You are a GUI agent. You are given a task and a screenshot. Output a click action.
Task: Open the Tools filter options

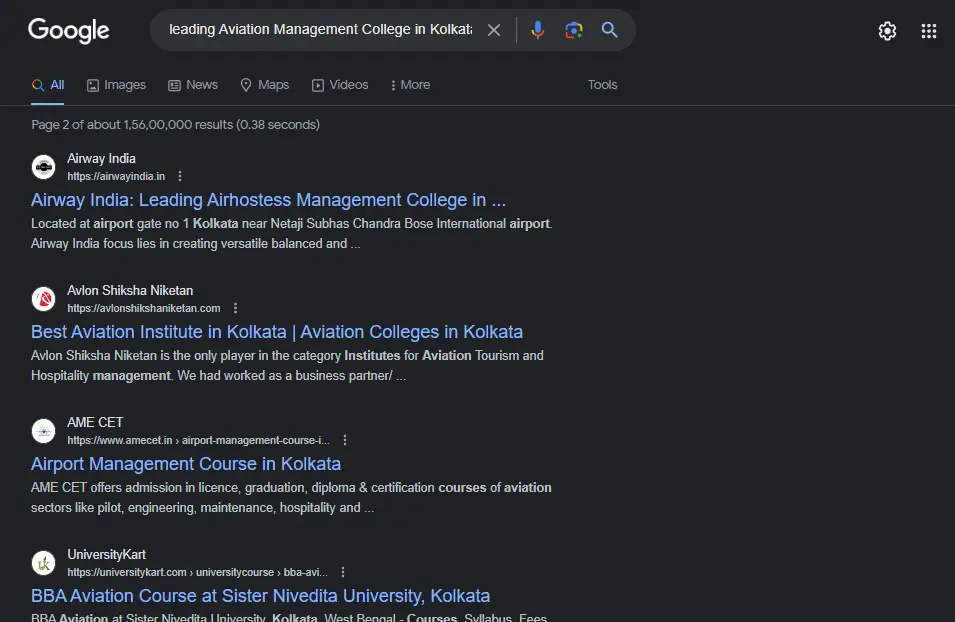602,85
